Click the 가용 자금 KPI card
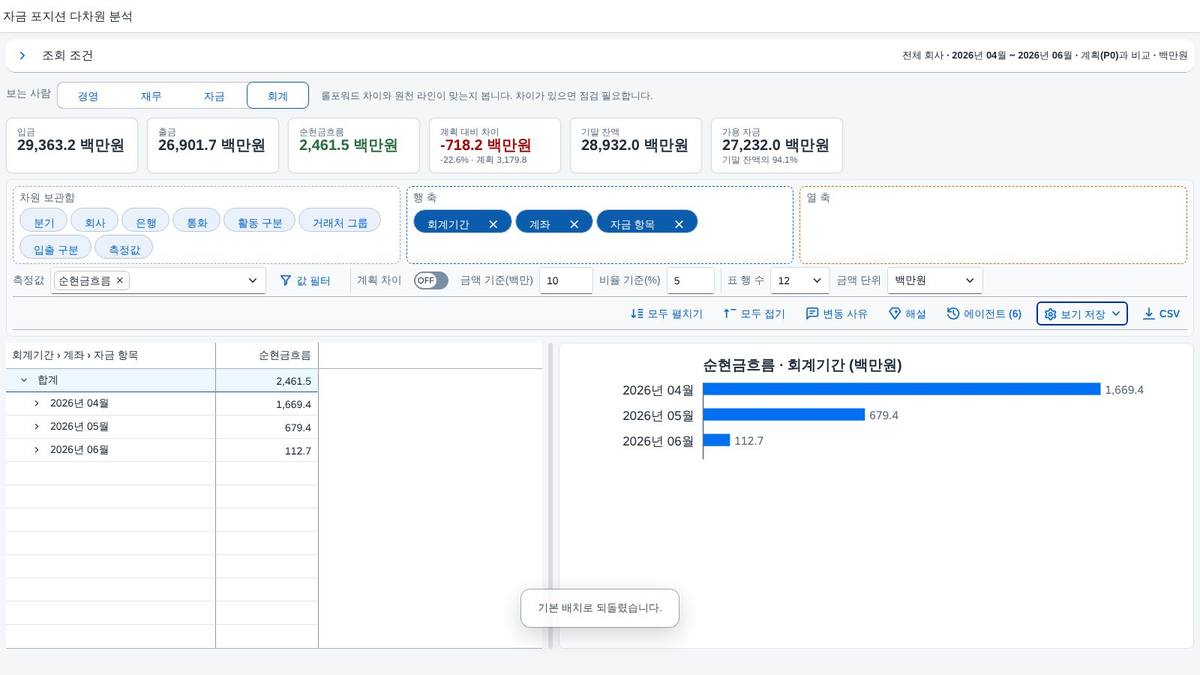 777,146
